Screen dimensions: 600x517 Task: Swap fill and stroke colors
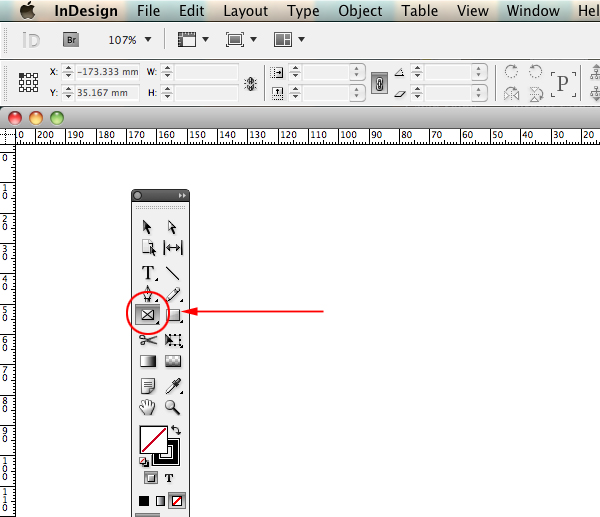[176, 430]
